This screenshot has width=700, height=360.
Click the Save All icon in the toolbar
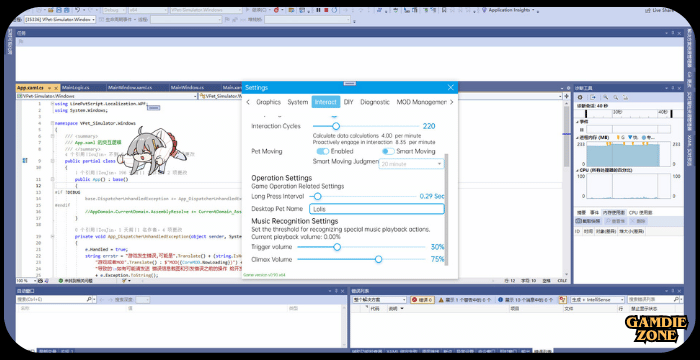click(66, 10)
